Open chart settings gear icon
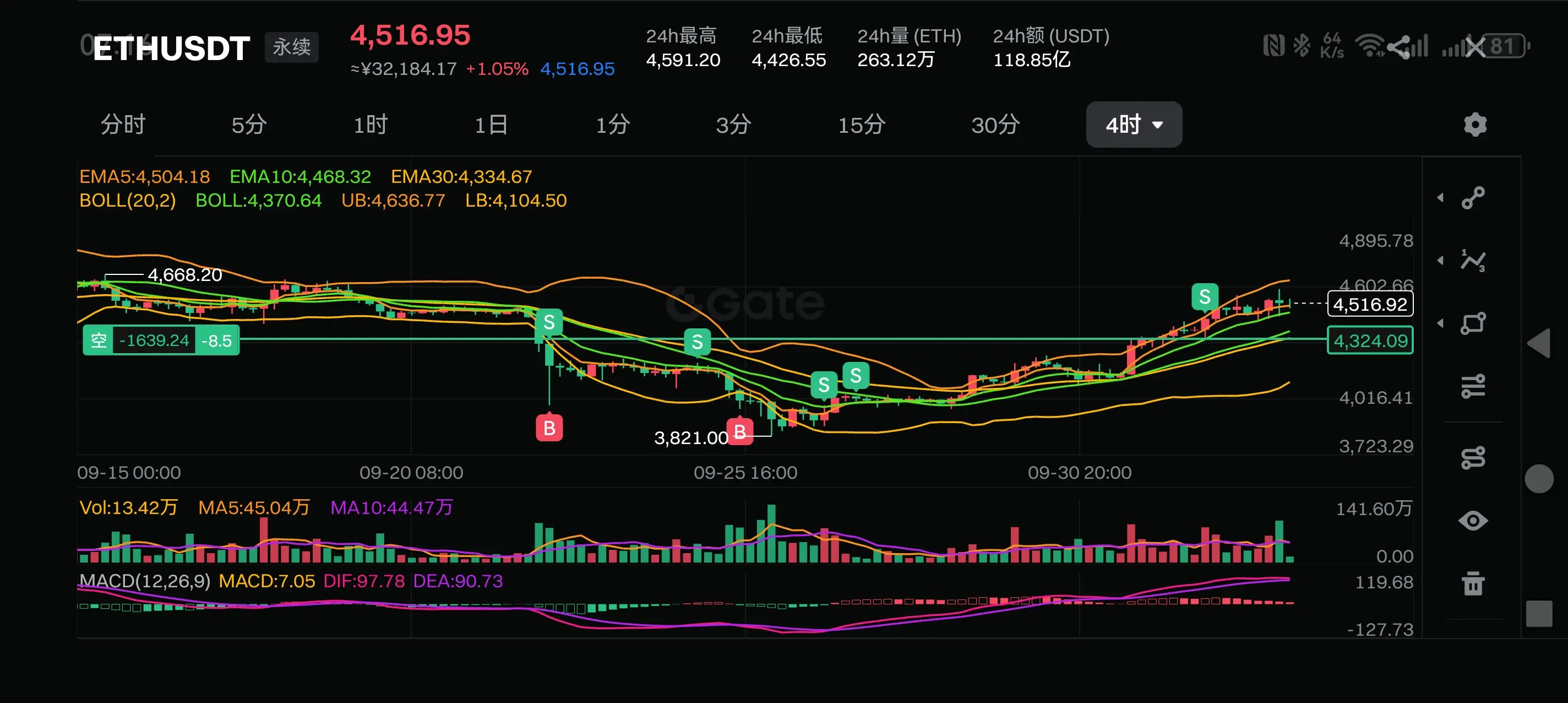This screenshot has width=1568, height=703. pos(1475,125)
